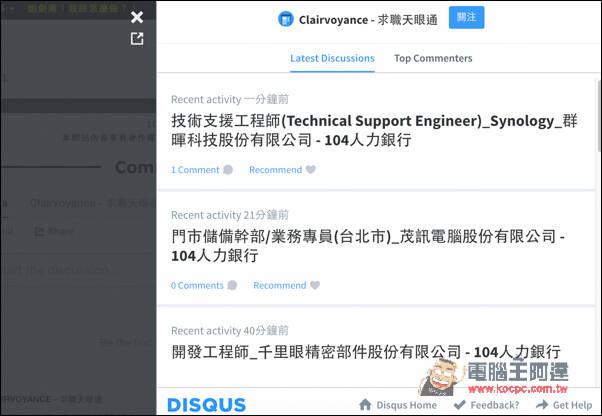The height and width of the screenshot is (416, 602).
Task: Go to Disqus Home
Action: tap(398, 405)
